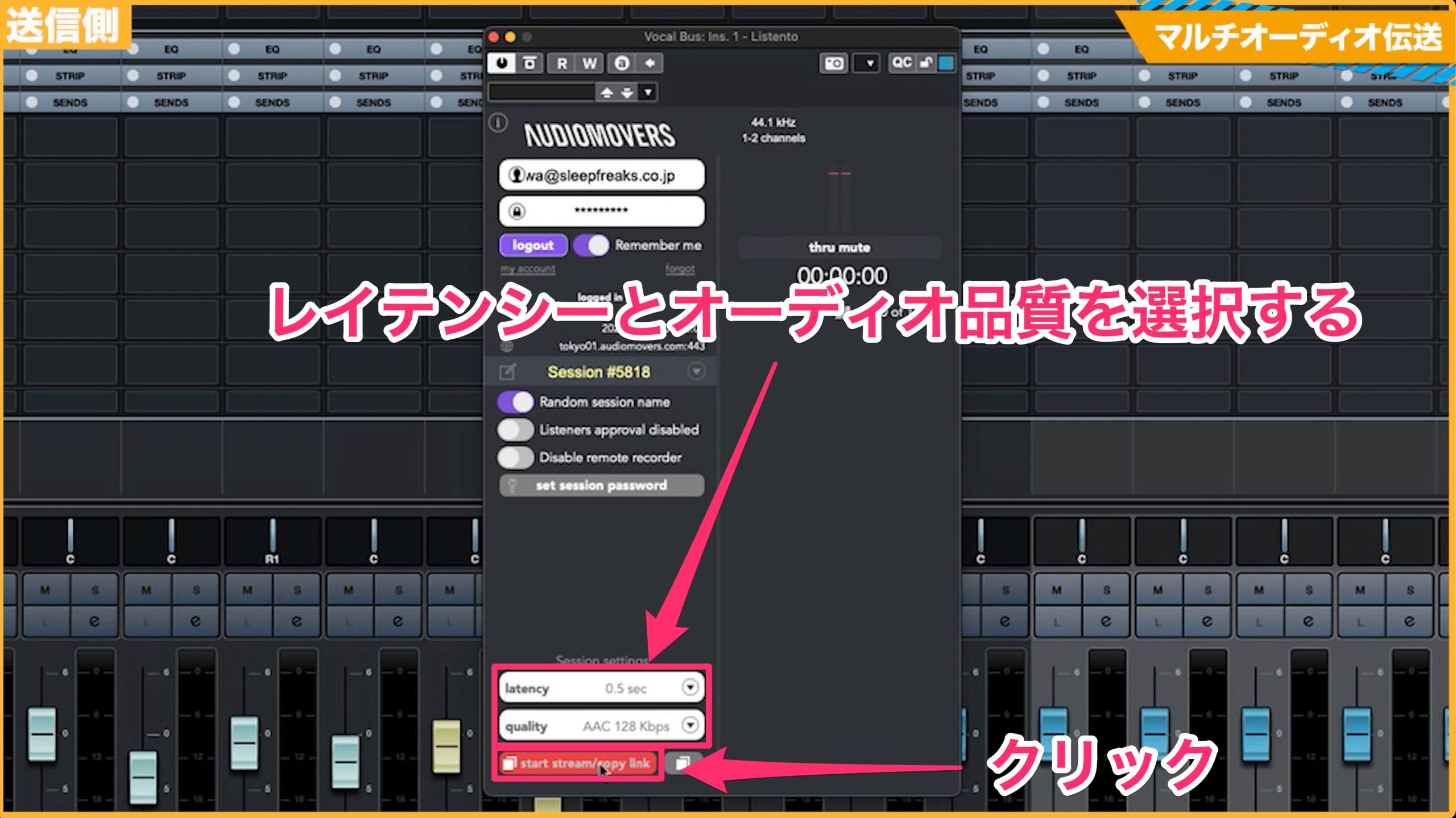
Task: Mute the mixer channel panned R1
Action: [247, 590]
